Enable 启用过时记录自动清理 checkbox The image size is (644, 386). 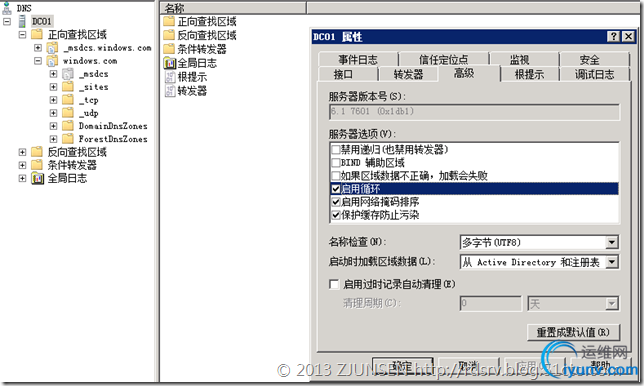(x=334, y=284)
